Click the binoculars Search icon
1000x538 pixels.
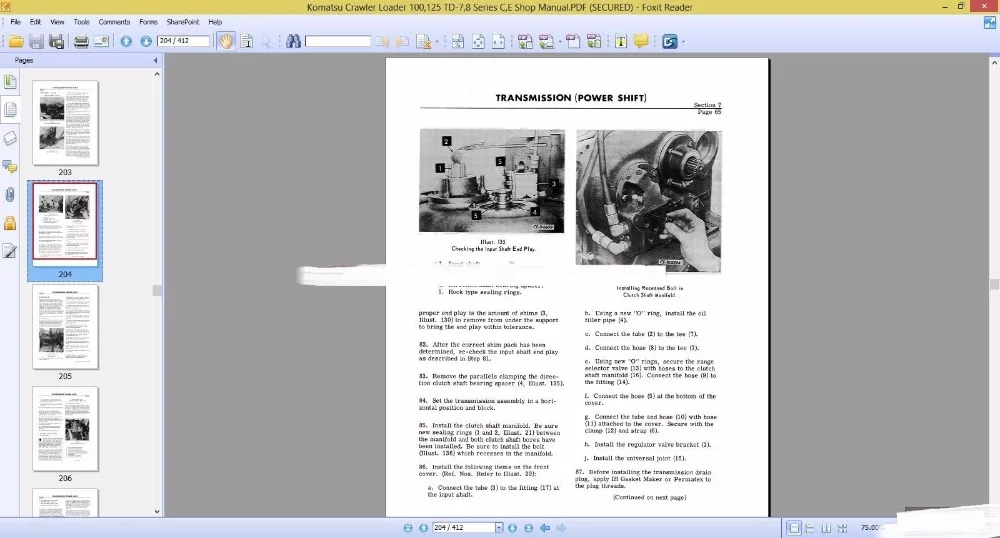[293, 41]
